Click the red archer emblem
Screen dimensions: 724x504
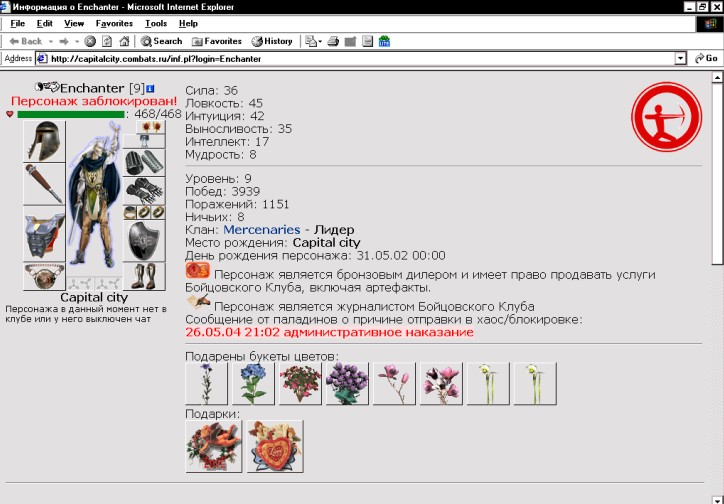pos(666,117)
